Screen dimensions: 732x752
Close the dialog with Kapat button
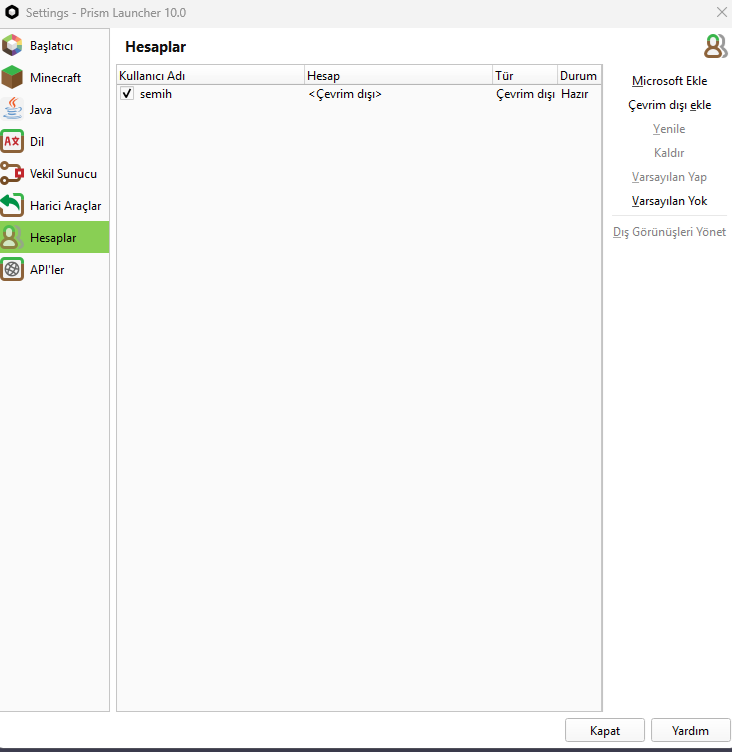click(604, 730)
